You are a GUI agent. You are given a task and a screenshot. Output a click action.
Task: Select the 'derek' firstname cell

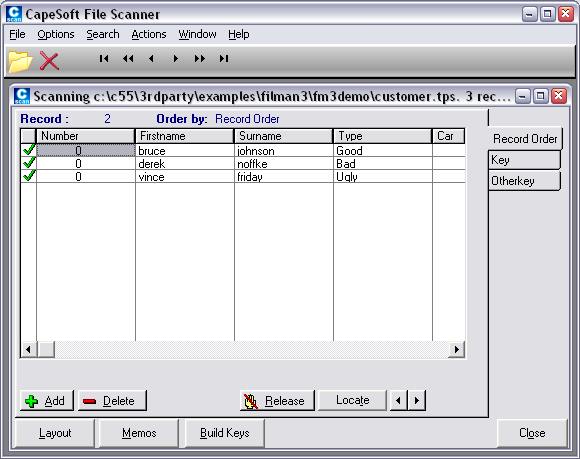[x=185, y=163]
